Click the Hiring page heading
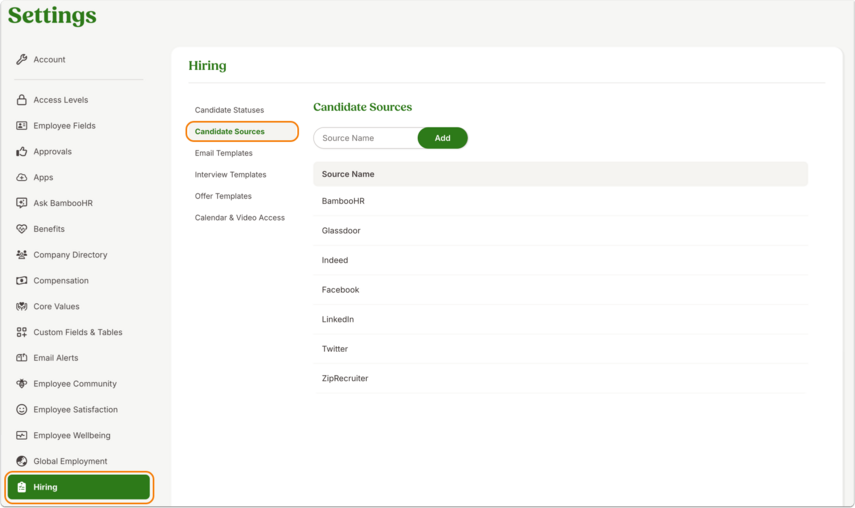855x508 pixels. coord(207,66)
